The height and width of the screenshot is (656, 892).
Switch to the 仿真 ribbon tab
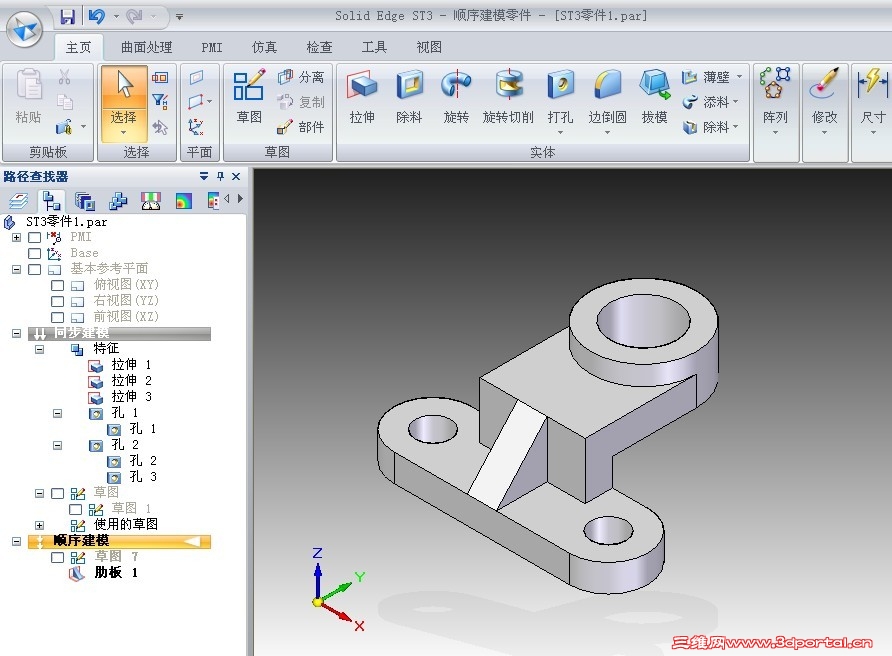point(265,47)
